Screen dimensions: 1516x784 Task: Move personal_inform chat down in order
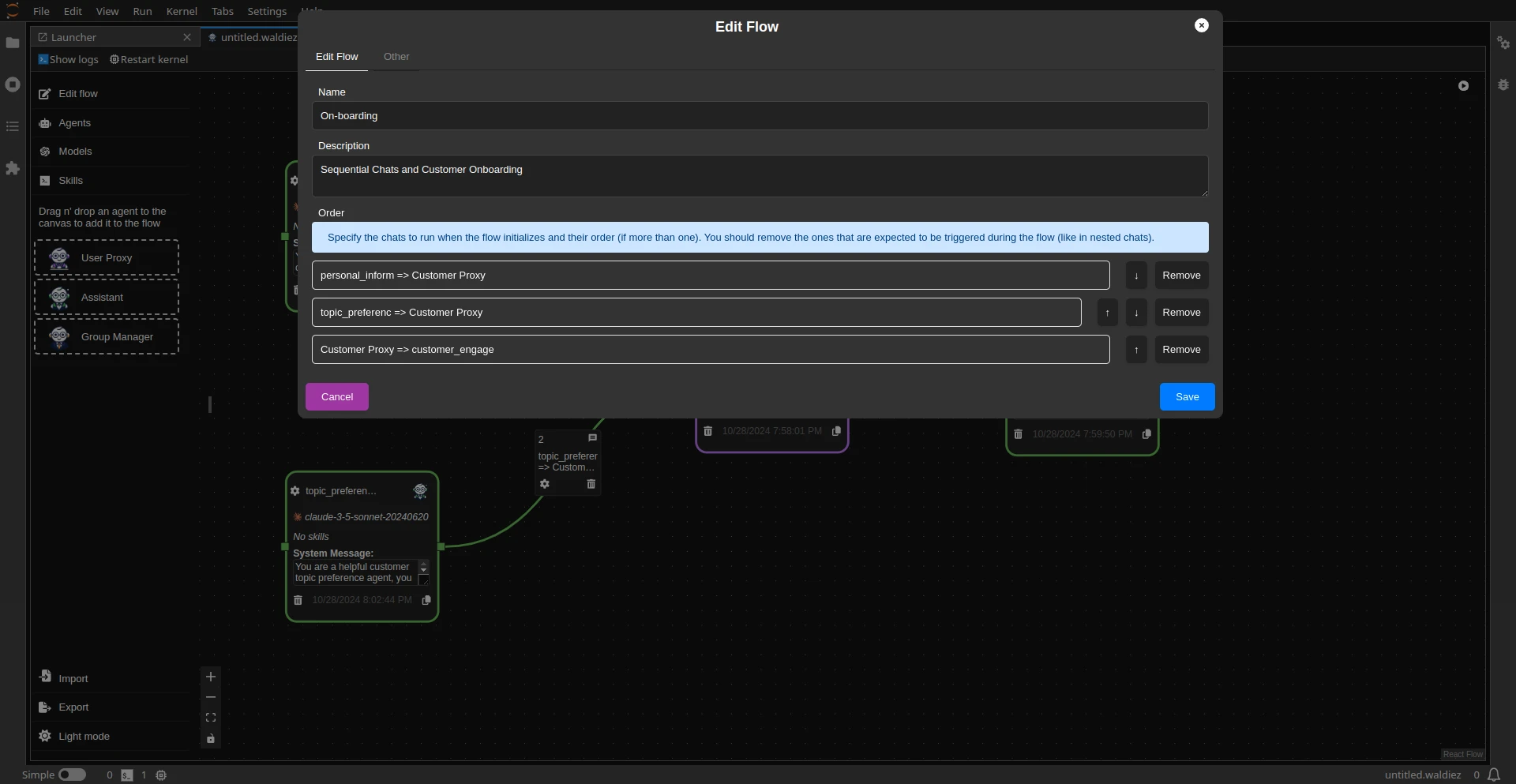[x=1136, y=276]
